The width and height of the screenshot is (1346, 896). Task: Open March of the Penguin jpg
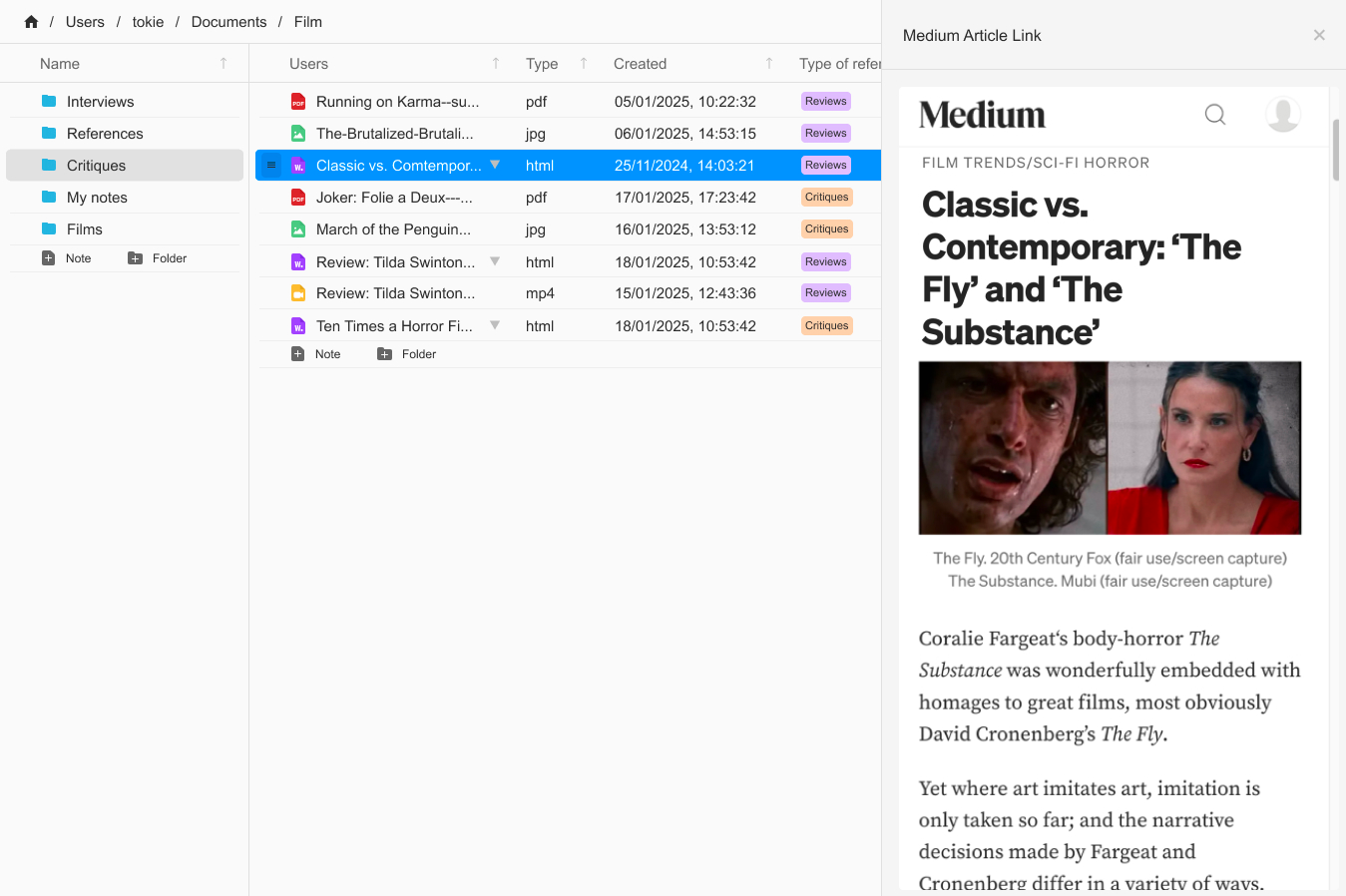click(393, 229)
